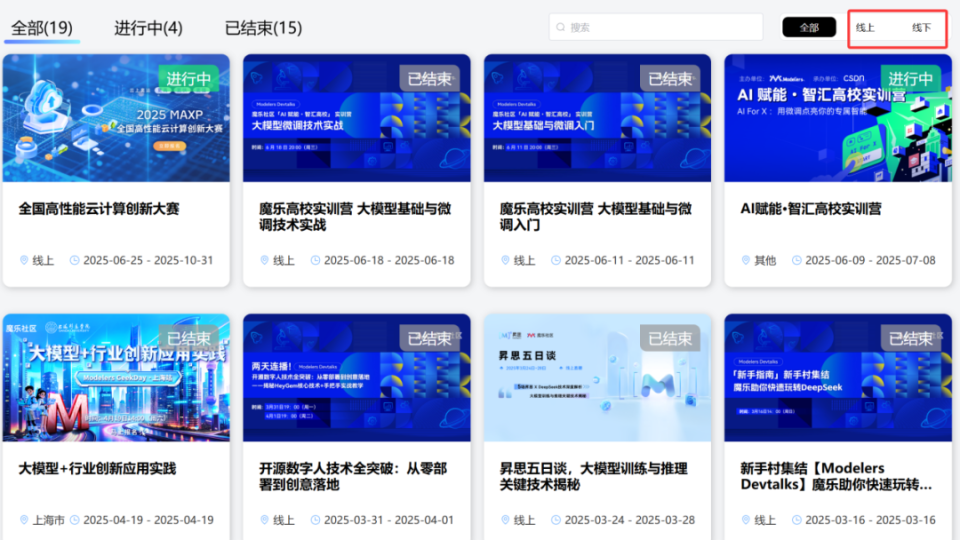Open the 两天连播 digital human banner image

click(x=357, y=377)
